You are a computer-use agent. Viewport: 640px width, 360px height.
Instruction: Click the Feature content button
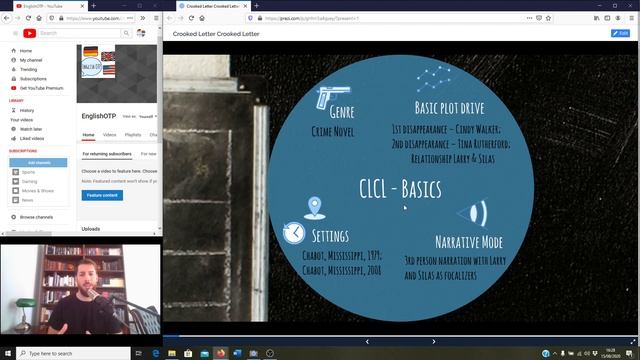click(x=102, y=195)
